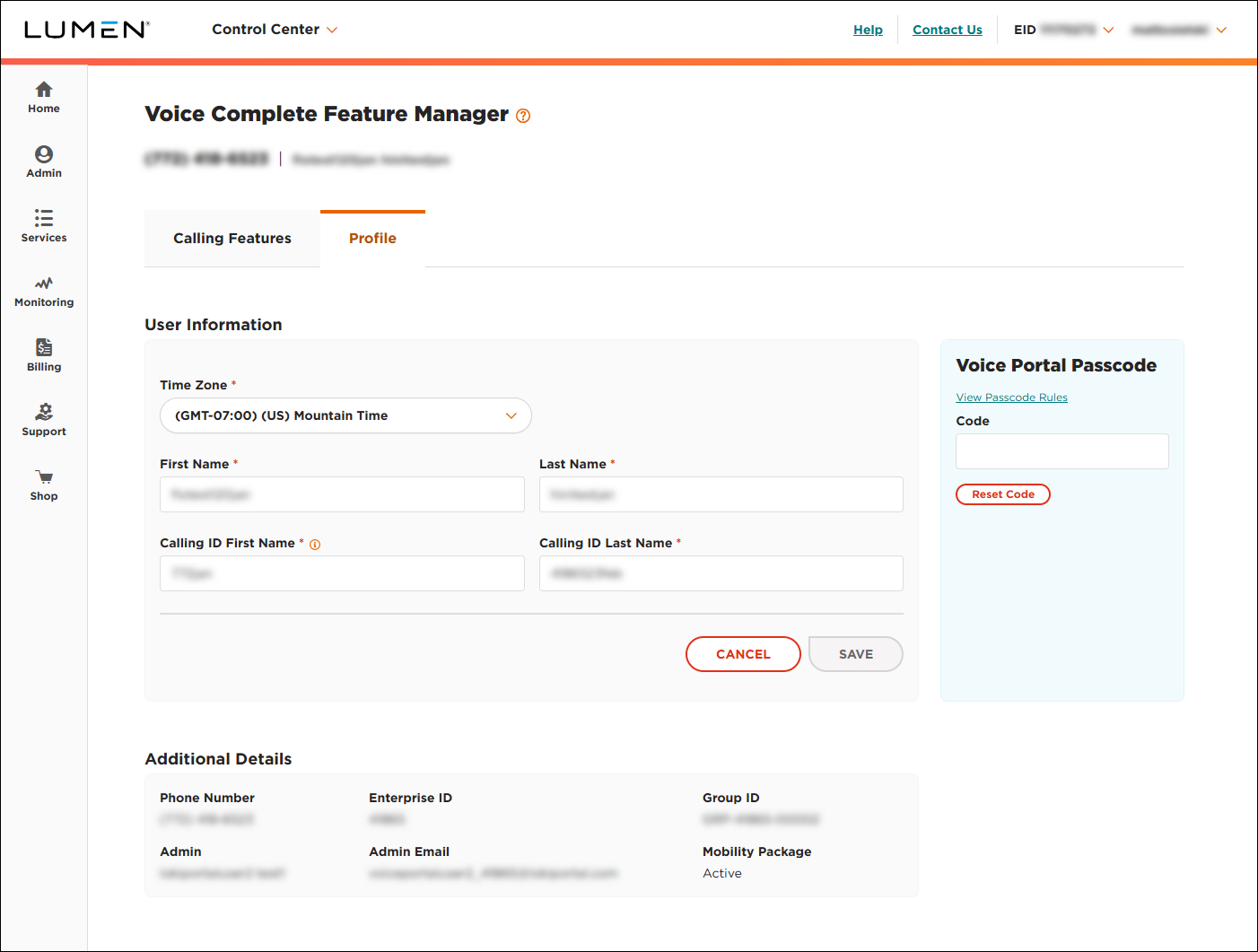Click the Contact Us link
Image resolution: width=1258 pixels, height=952 pixels.
[x=947, y=29]
